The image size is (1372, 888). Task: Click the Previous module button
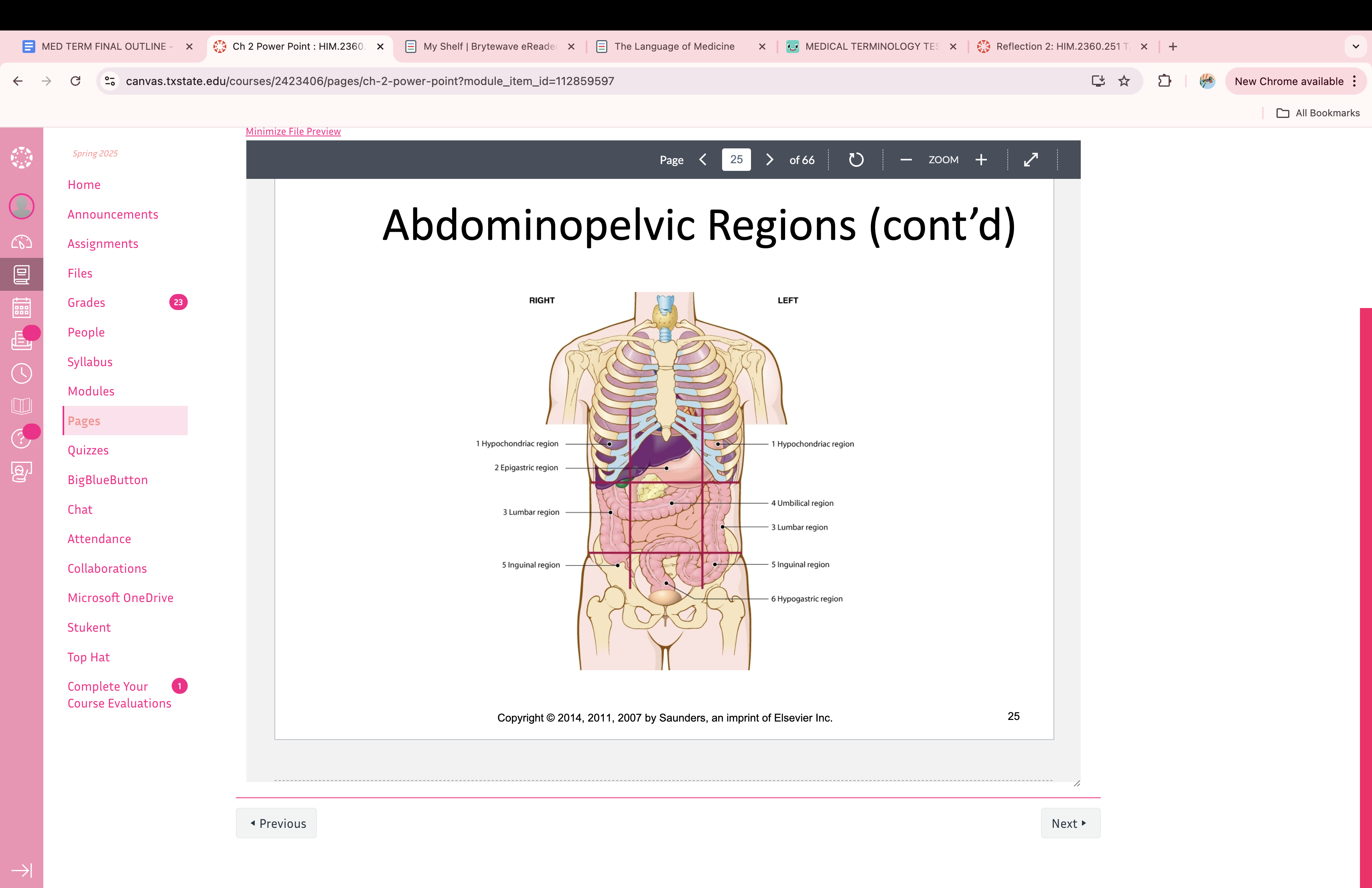point(277,823)
